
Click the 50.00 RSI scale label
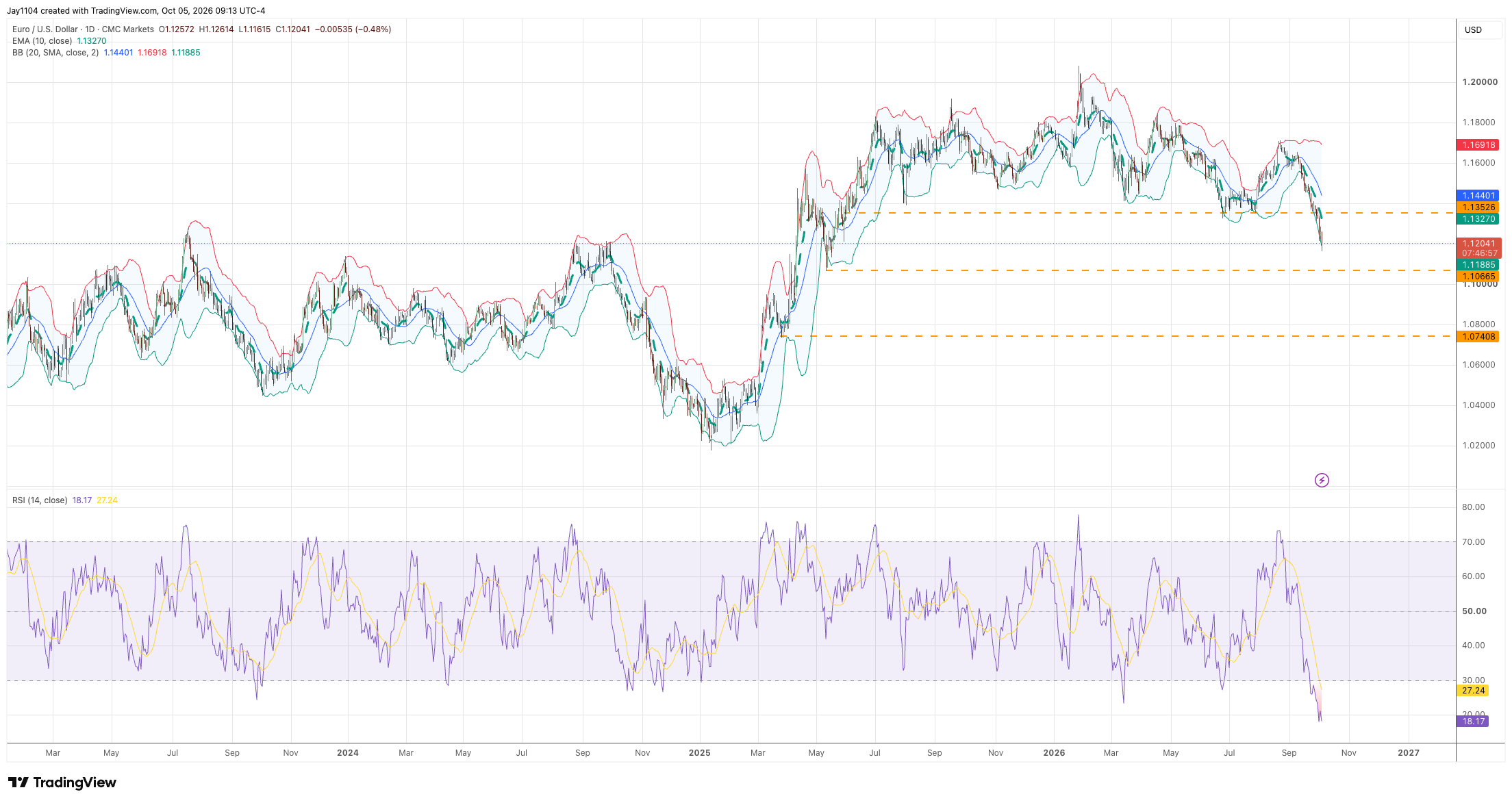point(1474,611)
